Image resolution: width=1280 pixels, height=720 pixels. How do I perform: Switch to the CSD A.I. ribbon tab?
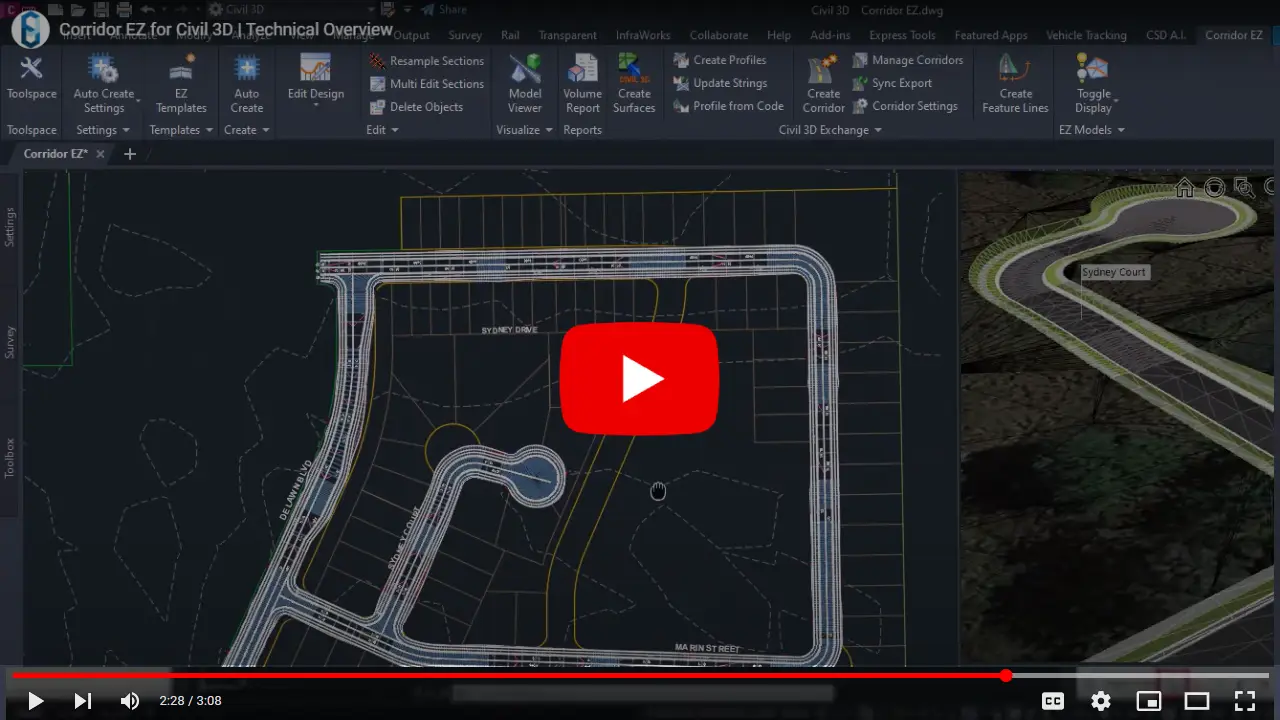1166,35
